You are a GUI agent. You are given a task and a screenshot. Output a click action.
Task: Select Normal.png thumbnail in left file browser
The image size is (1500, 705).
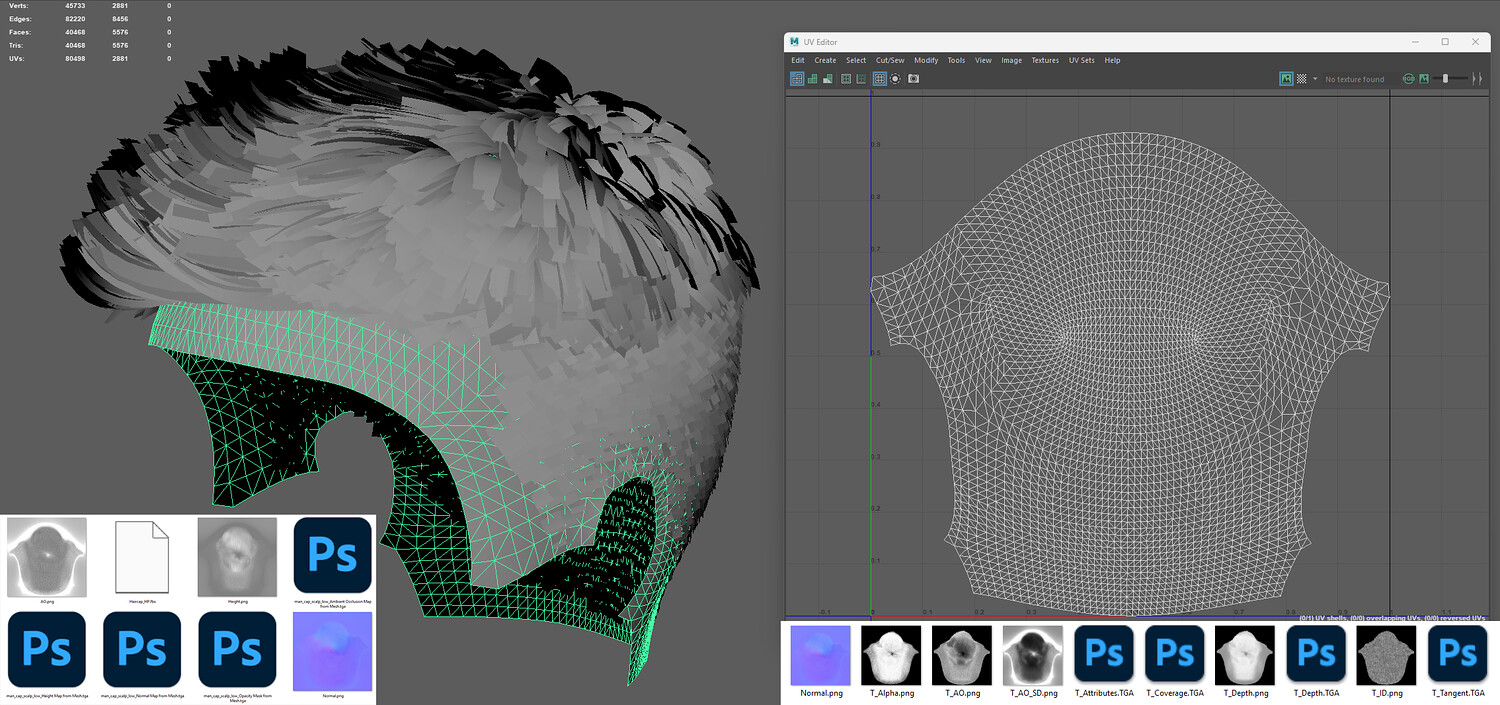(x=333, y=651)
